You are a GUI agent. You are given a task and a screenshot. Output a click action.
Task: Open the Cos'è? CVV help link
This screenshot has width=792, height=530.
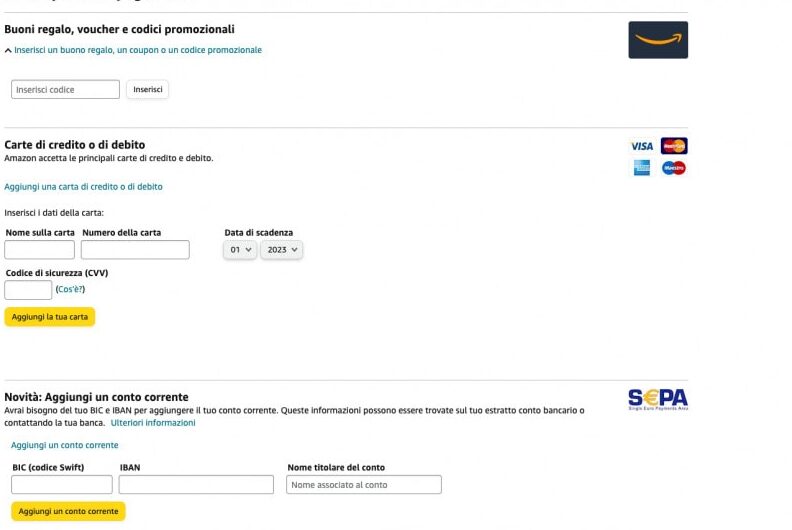pos(70,289)
